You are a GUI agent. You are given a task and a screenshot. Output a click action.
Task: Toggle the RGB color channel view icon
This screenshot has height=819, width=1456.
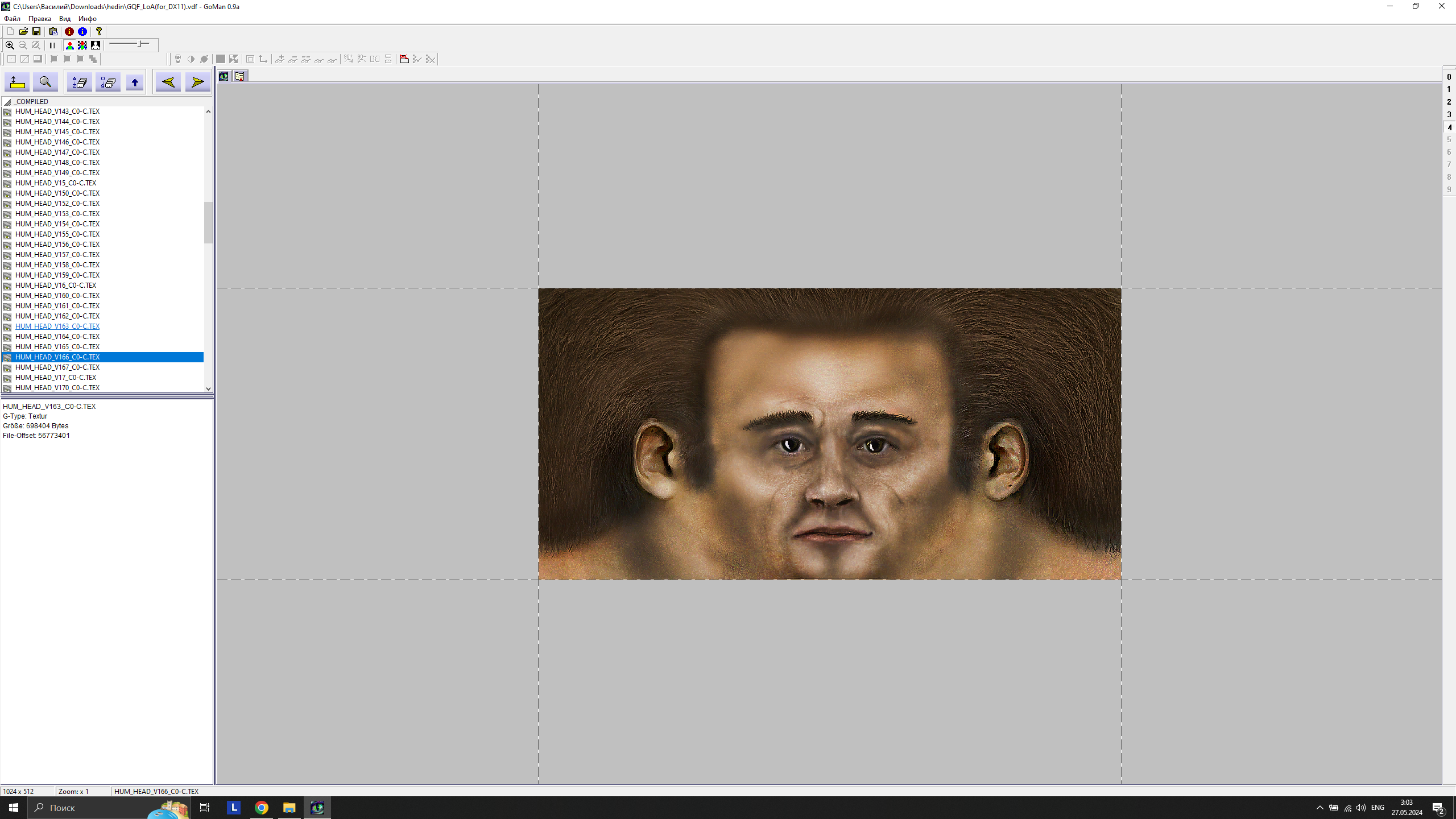(70, 45)
